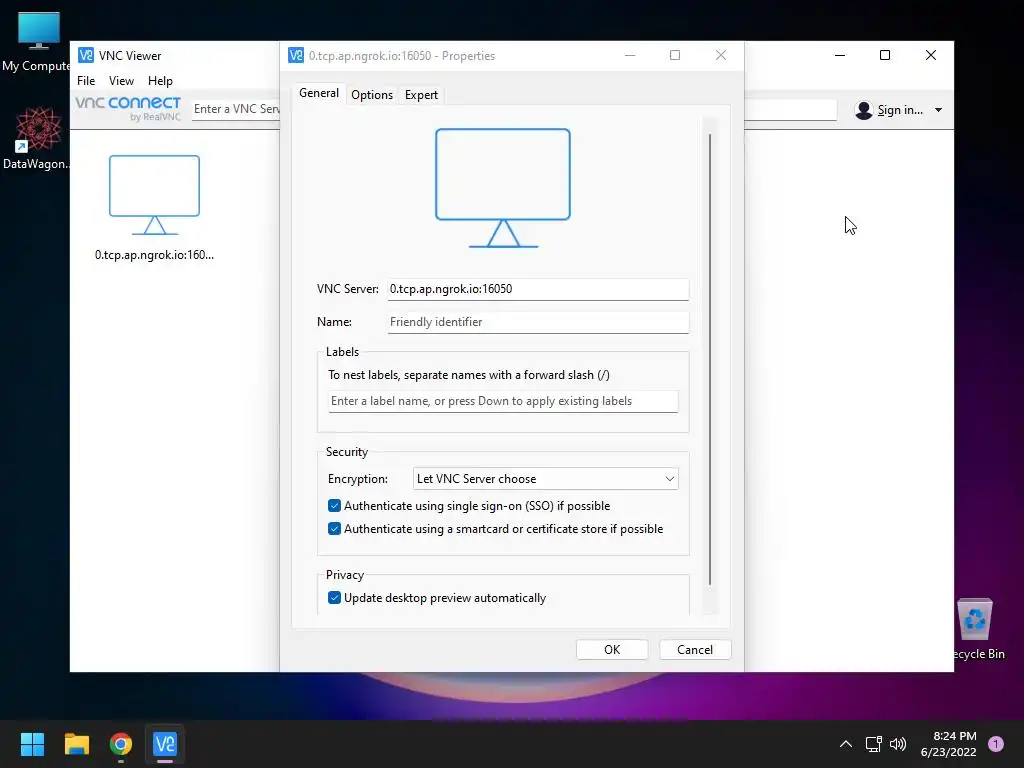Switch to the General tab

coord(319,93)
